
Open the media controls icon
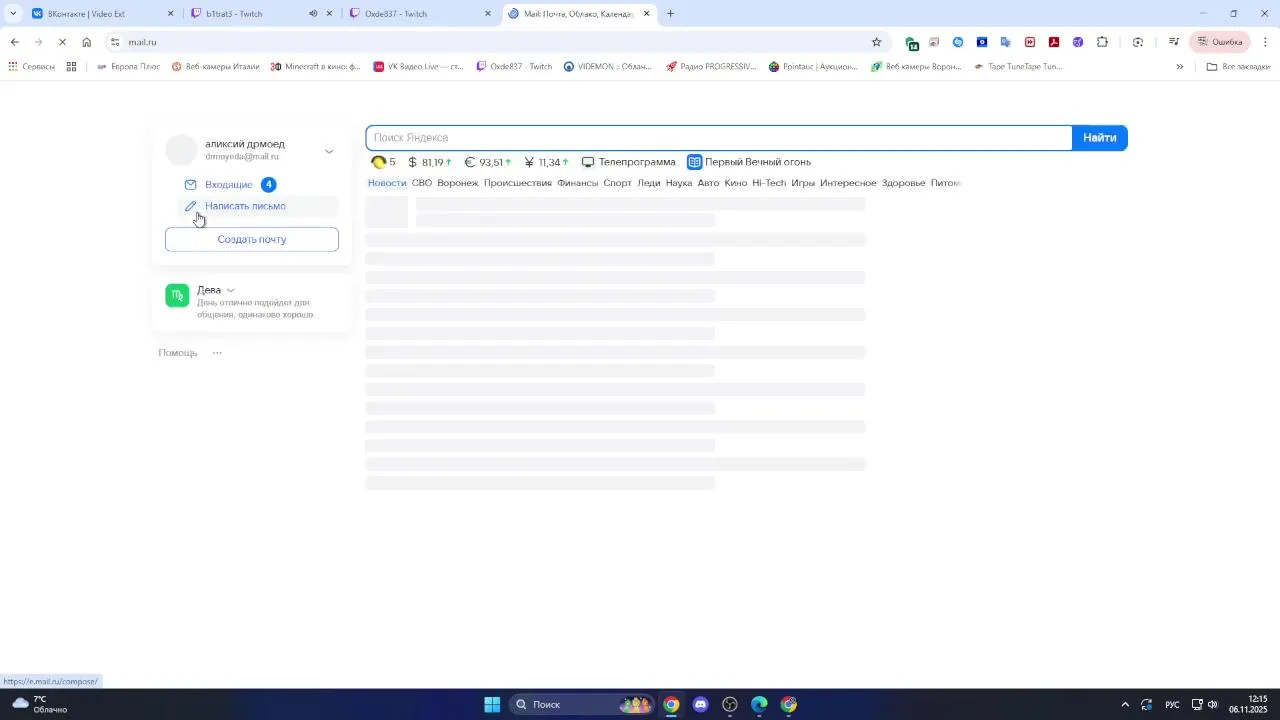coord(1174,42)
